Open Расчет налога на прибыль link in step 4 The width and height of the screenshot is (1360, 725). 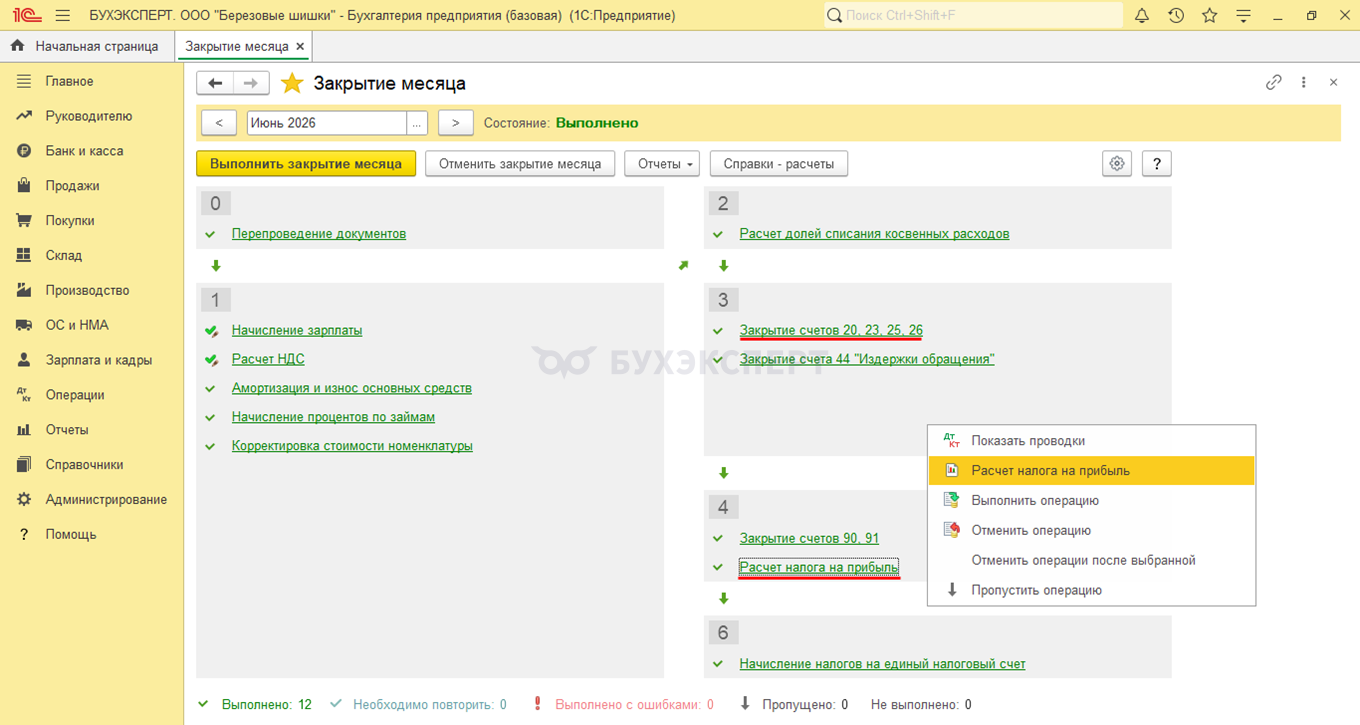click(x=819, y=568)
